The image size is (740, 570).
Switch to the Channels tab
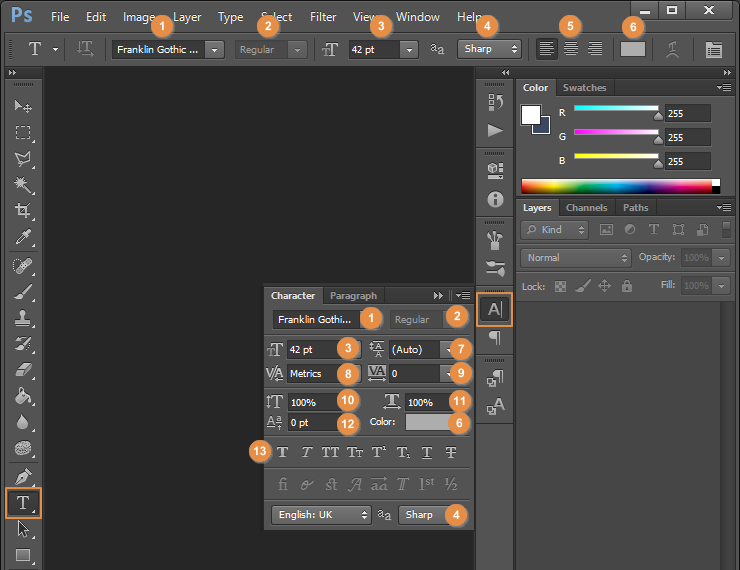(x=587, y=208)
